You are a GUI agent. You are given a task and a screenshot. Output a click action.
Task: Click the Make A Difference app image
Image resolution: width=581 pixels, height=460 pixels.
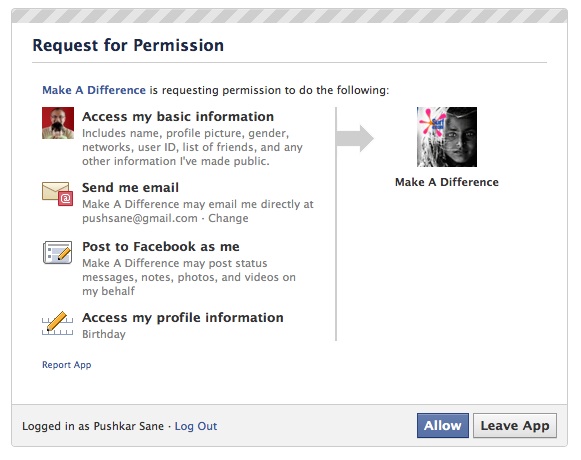coord(447,137)
